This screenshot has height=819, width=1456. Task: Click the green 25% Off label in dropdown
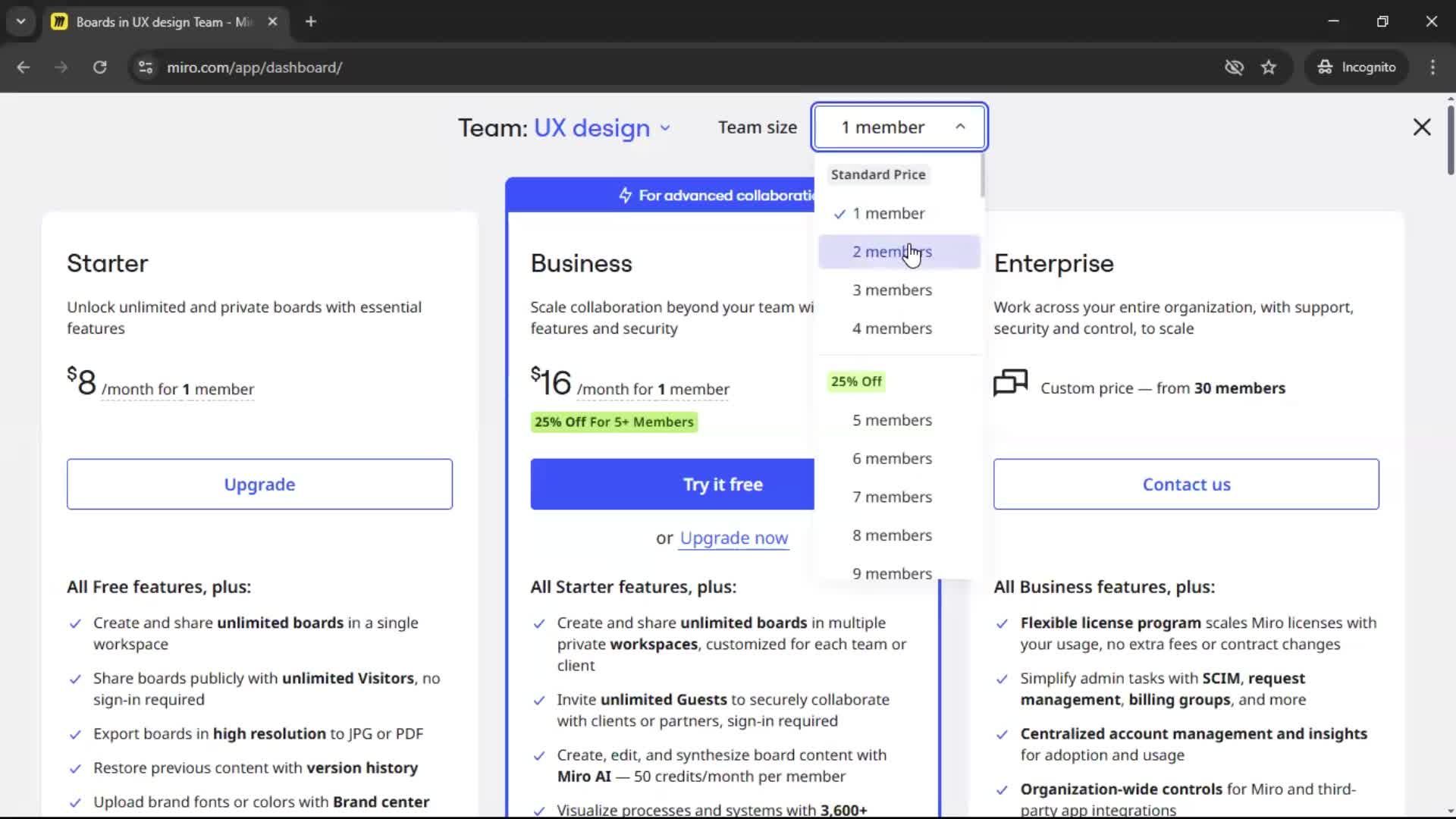pos(856,381)
